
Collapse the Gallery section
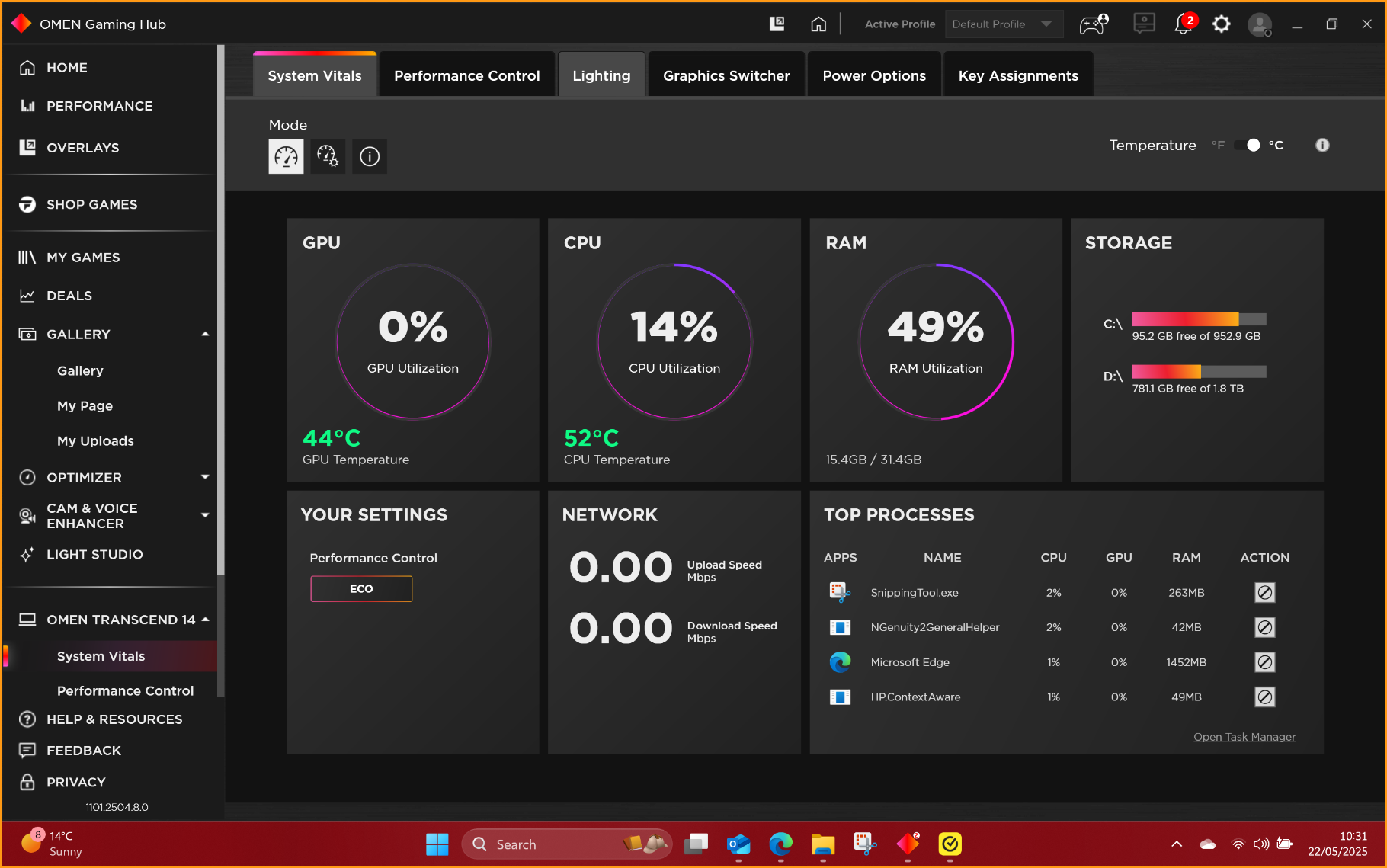pyautogui.click(x=204, y=334)
